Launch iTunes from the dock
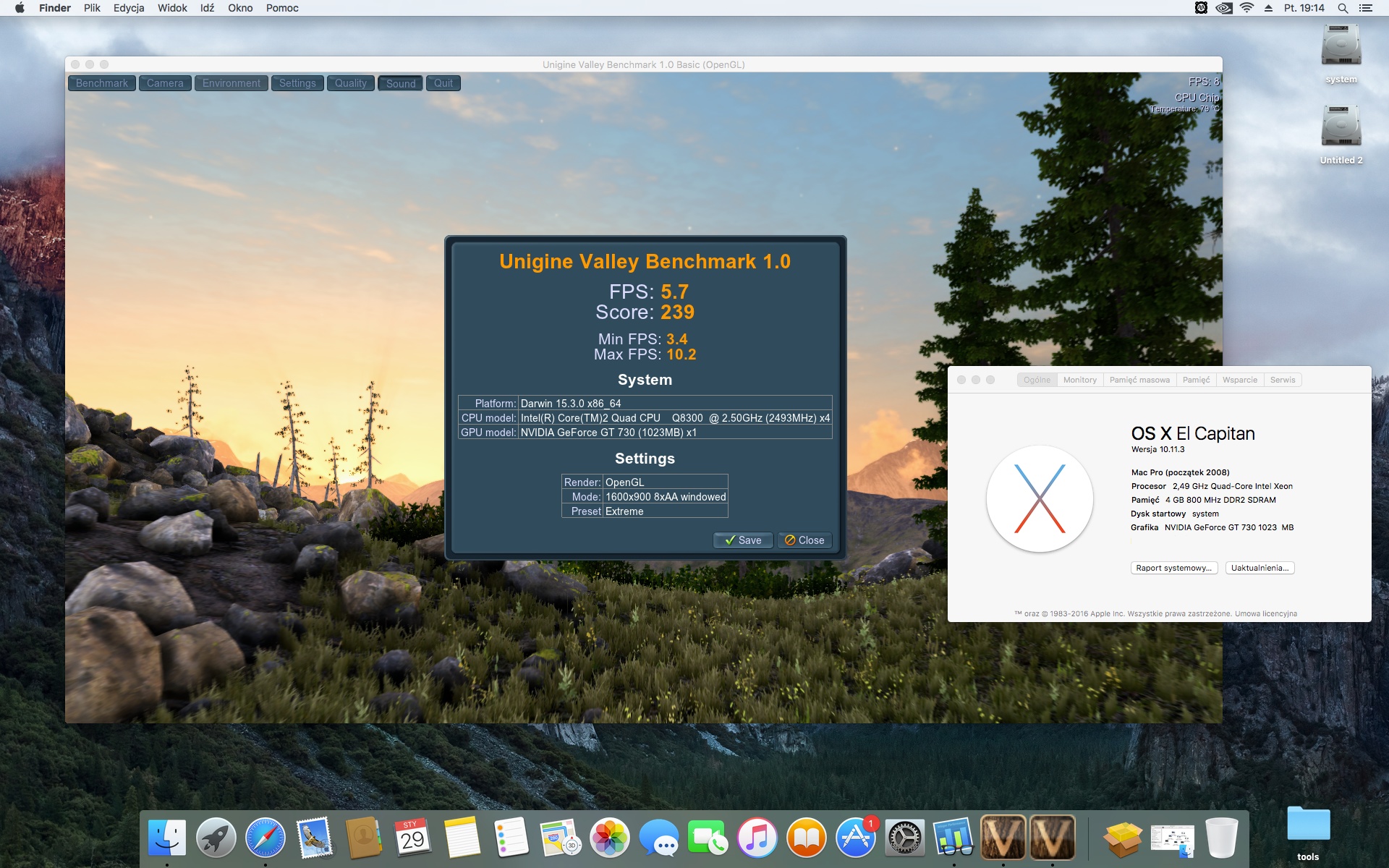Viewport: 1389px width, 868px height. click(x=757, y=838)
